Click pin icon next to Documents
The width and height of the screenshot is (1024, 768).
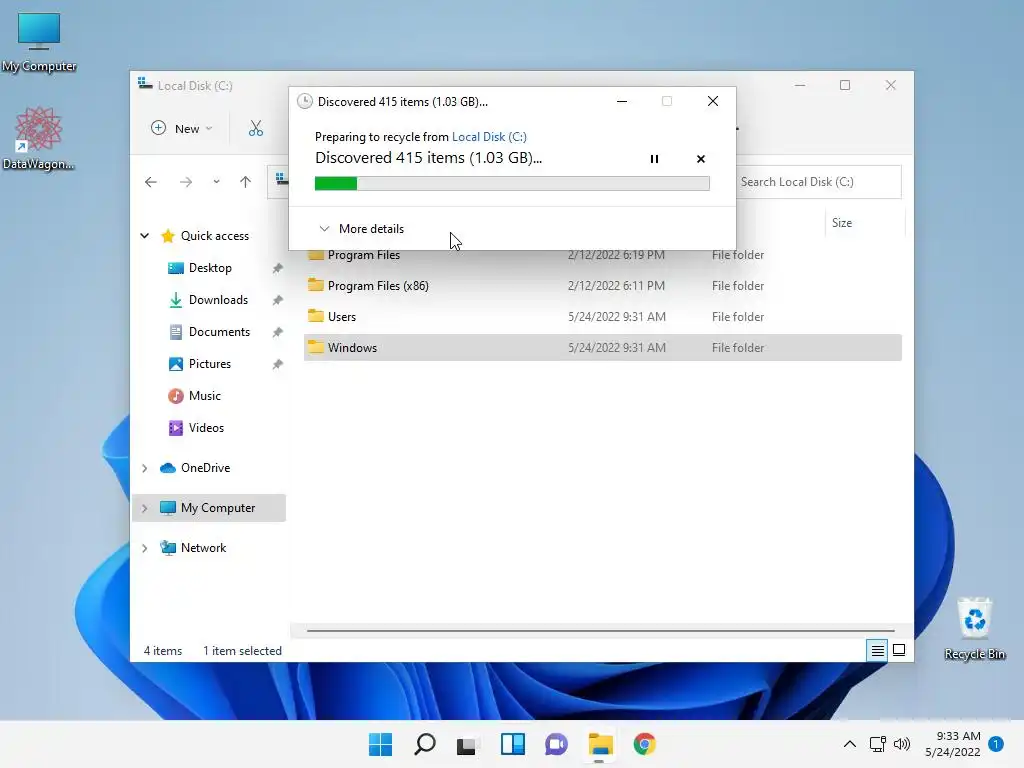click(x=278, y=332)
